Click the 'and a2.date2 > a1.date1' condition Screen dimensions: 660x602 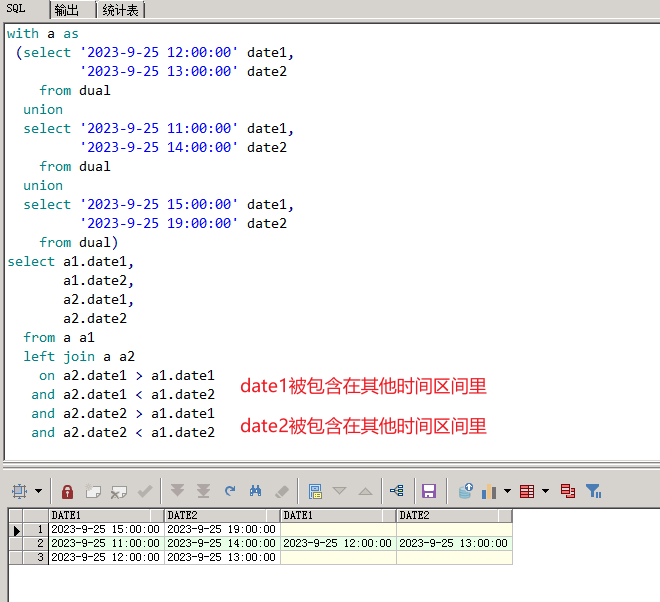[x=123, y=413]
